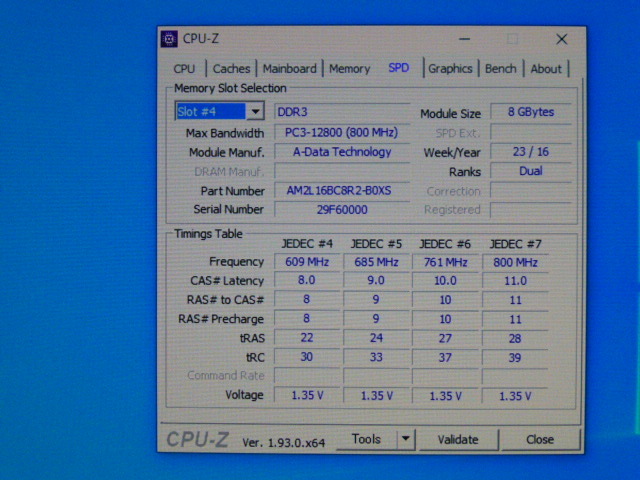Switch to the Bench tab
640x480 pixels.
(500, 69)
